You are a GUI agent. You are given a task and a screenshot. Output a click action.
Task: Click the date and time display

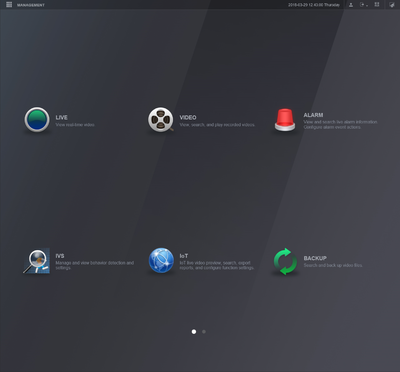click(314, 5)
